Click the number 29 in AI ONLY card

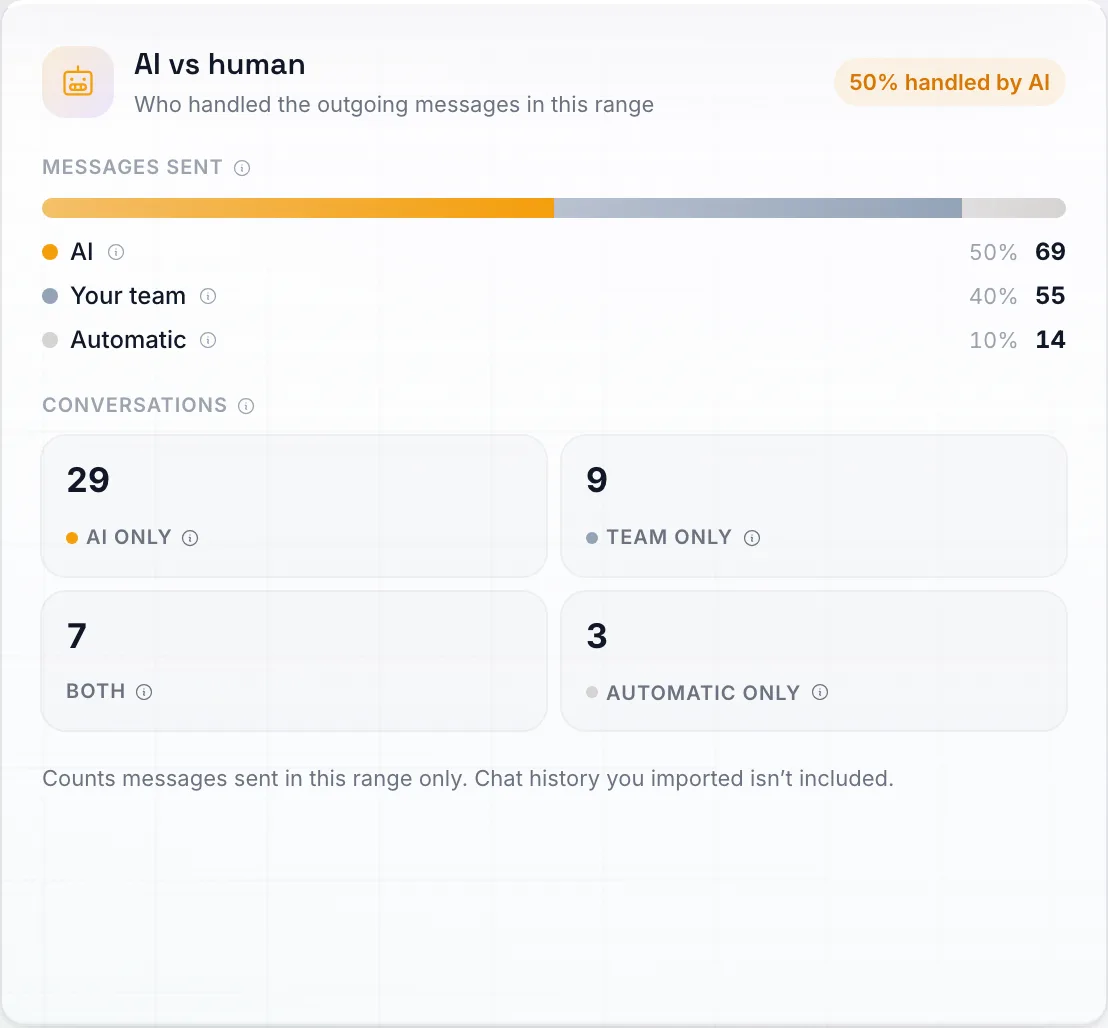click(88, 480)
